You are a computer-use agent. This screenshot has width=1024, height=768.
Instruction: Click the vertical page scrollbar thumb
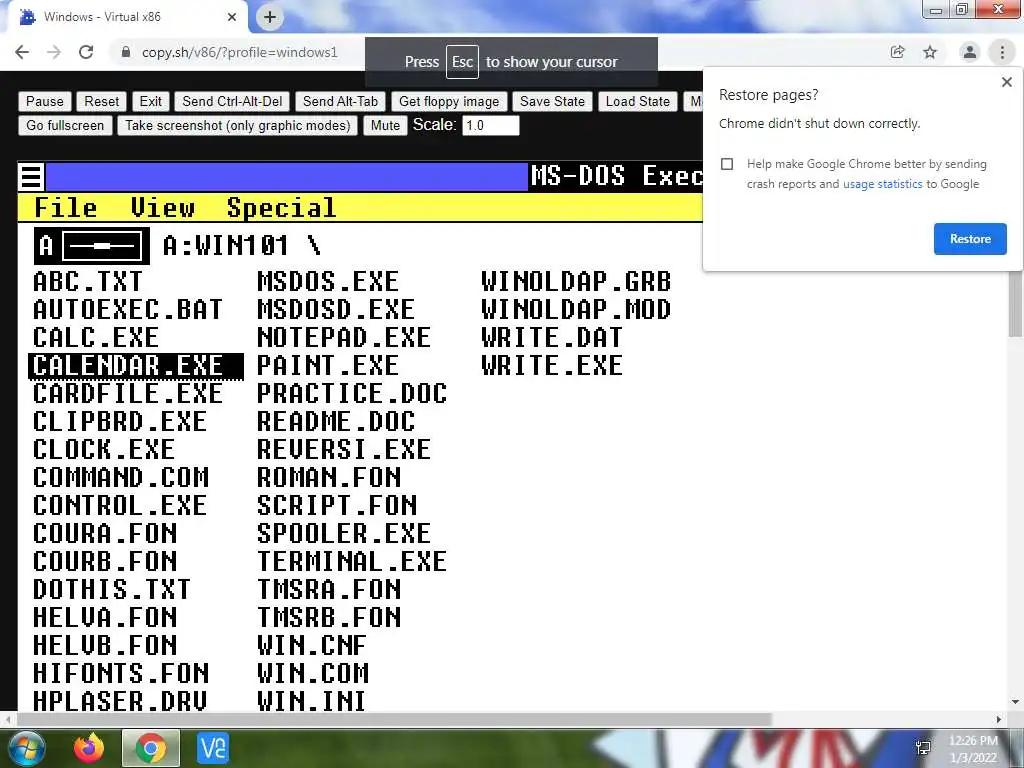click(1016, 304)
